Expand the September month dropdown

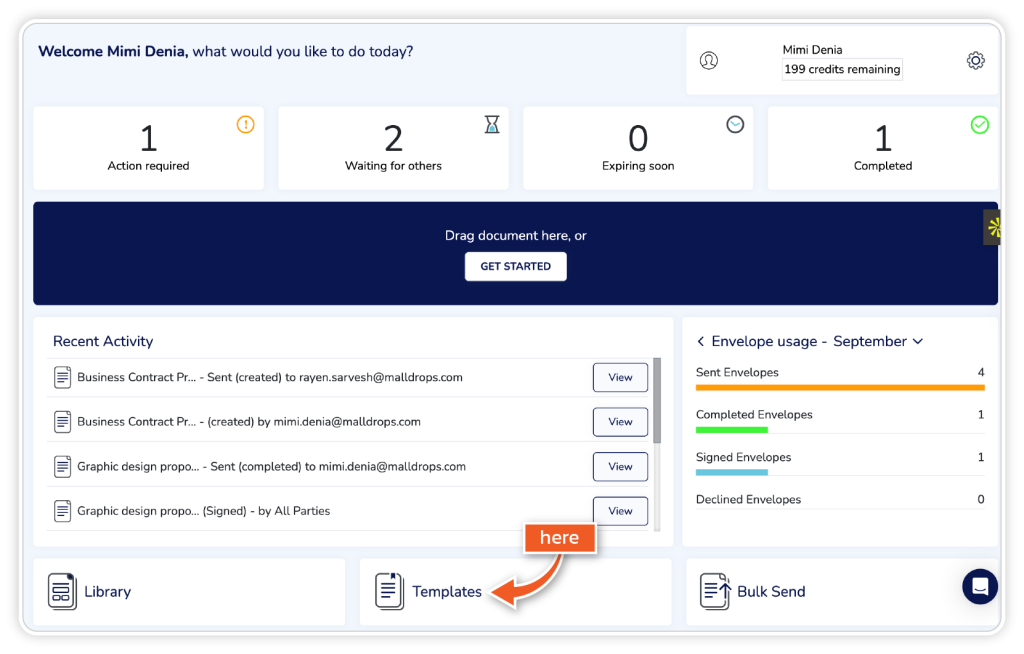pos(918,341)
